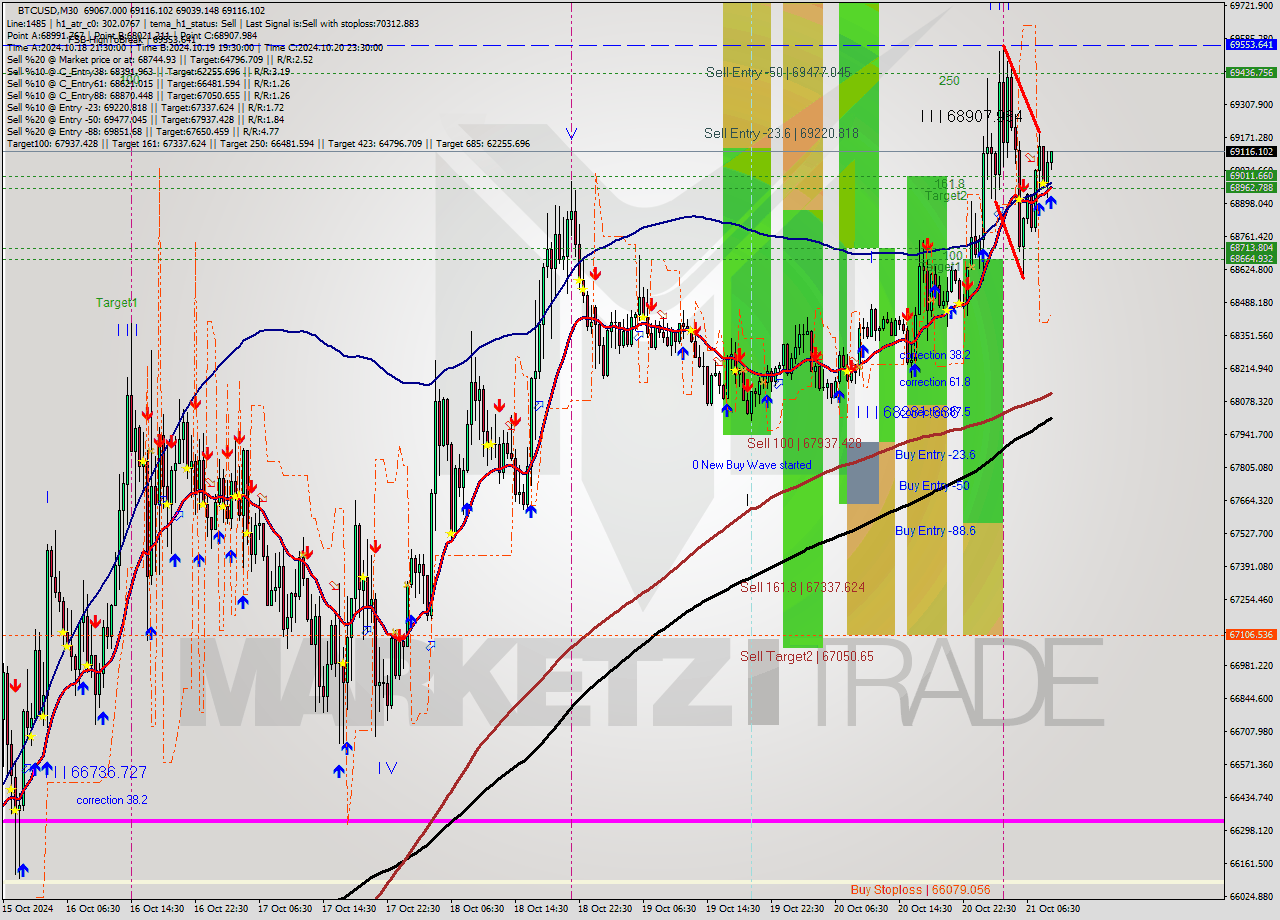The height and width of the screenshot is (920, 1280).
Task: Click the '20 Oct 22:30' time label
Action: [x=989, y=909]
